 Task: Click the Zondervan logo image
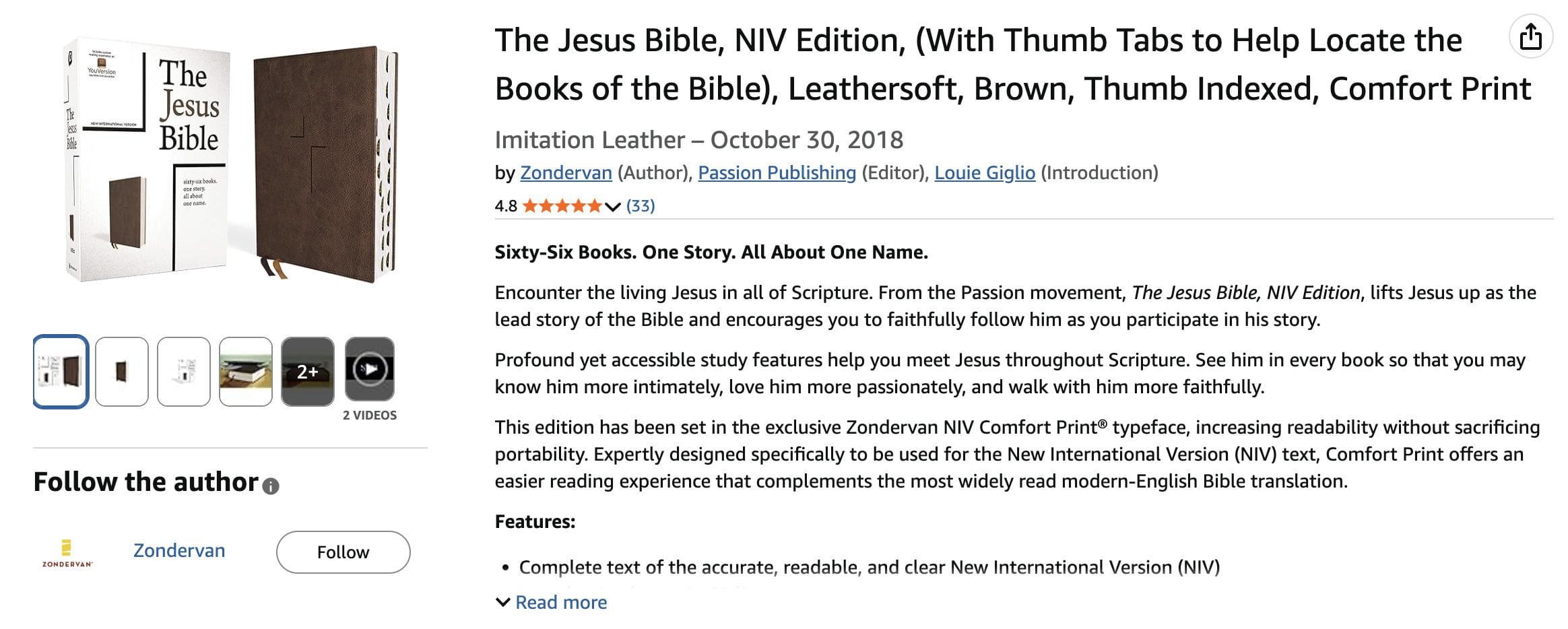point(67,553)
